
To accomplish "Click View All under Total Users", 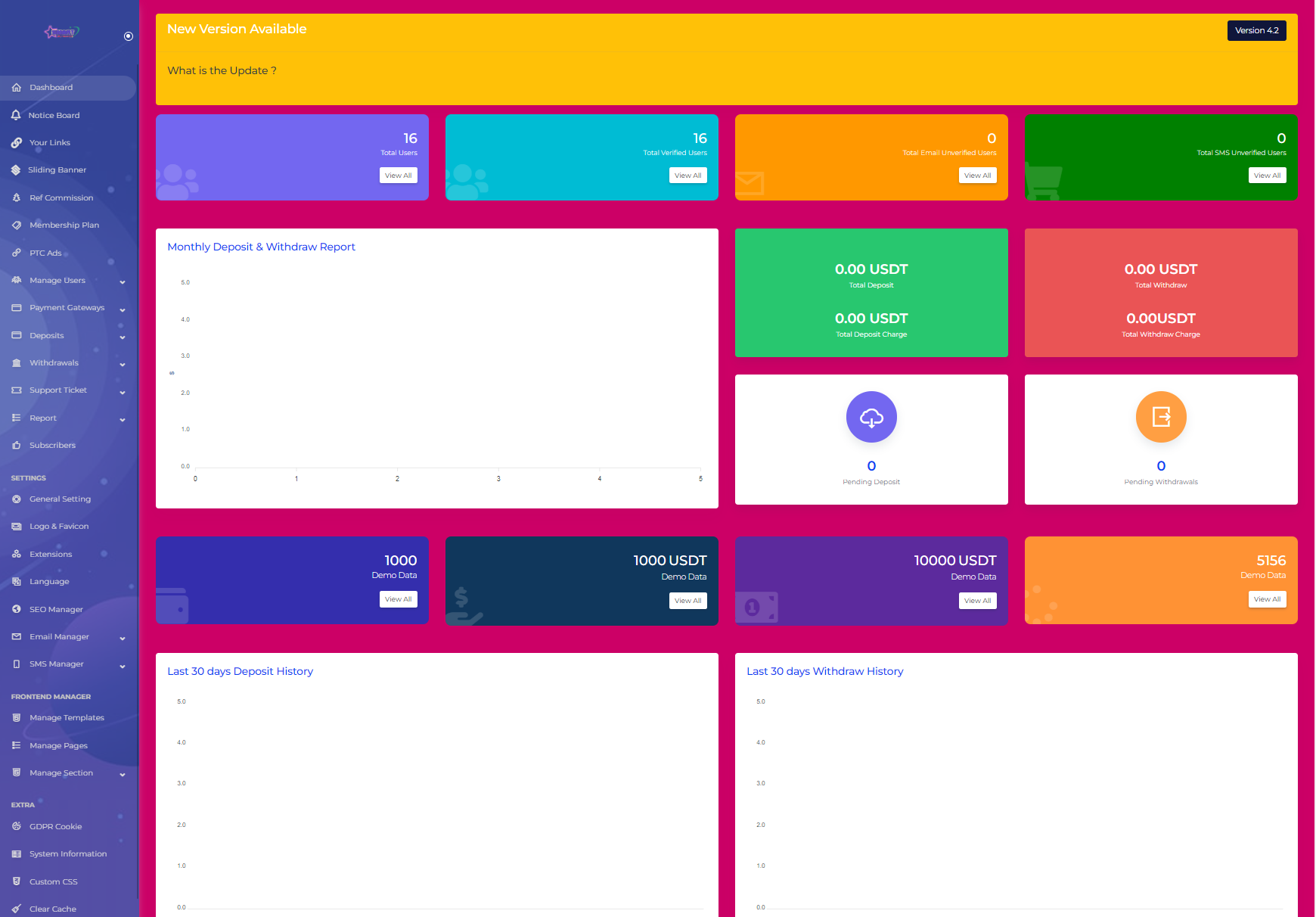I will (x=398, y=176).
